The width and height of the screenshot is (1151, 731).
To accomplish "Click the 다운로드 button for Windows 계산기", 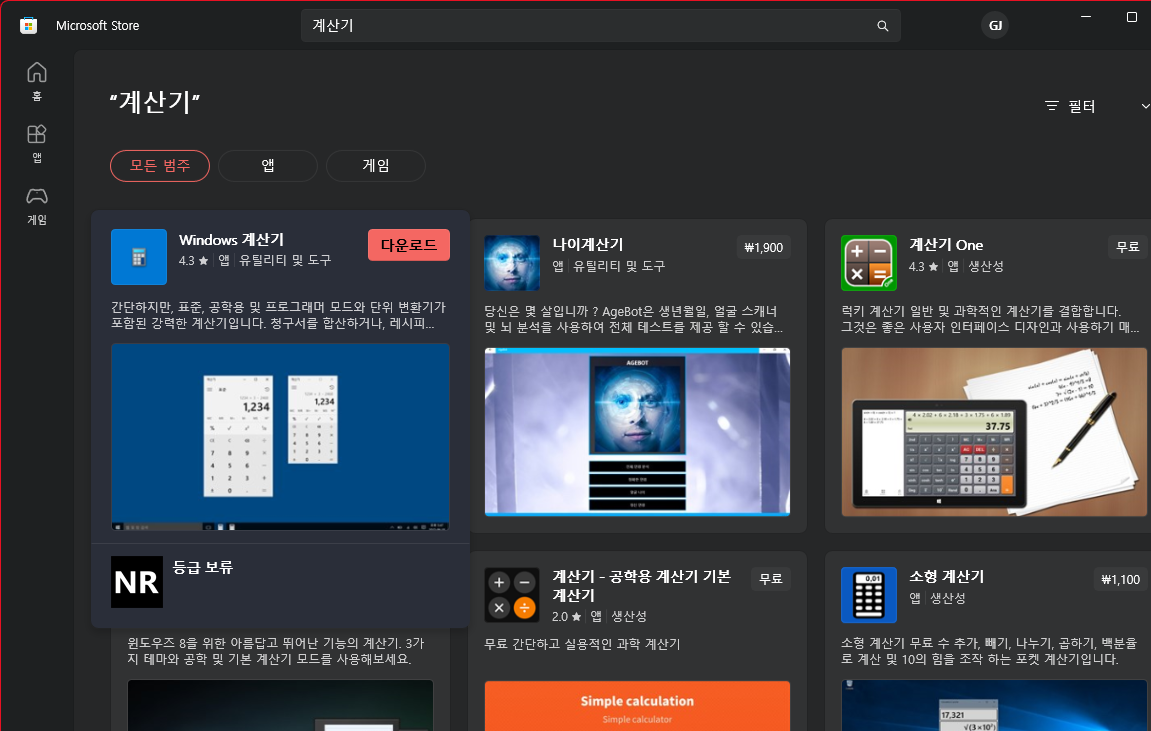I will click(409, 245).
